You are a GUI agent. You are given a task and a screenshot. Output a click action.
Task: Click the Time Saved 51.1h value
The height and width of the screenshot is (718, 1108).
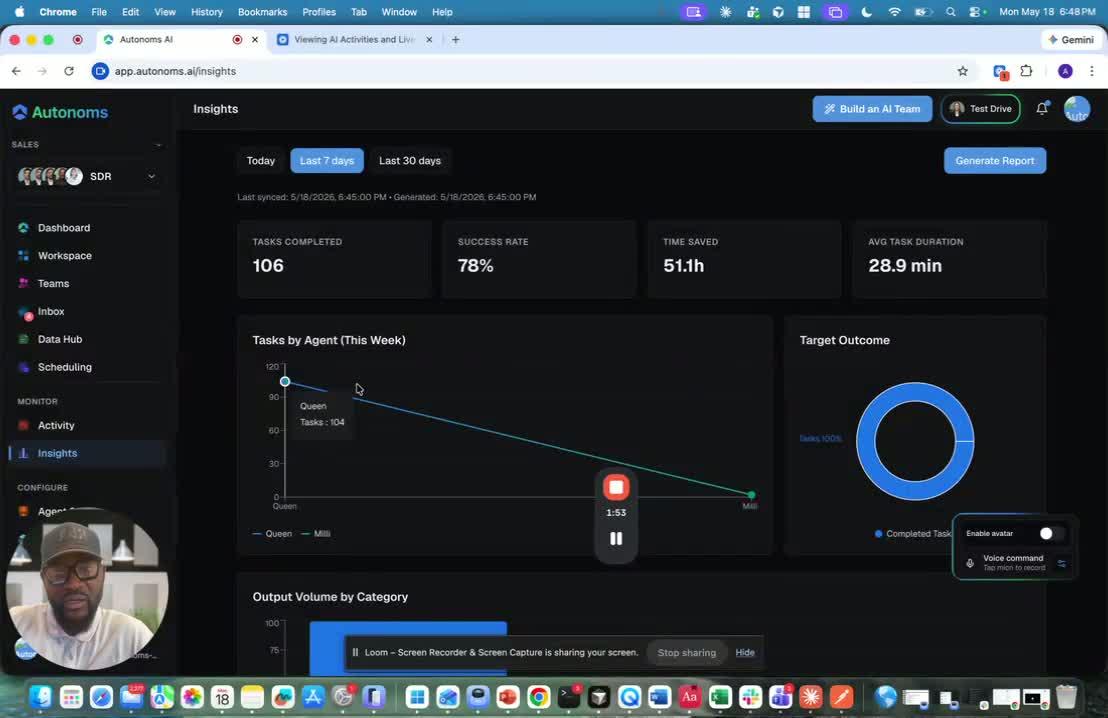click(683, 266)
